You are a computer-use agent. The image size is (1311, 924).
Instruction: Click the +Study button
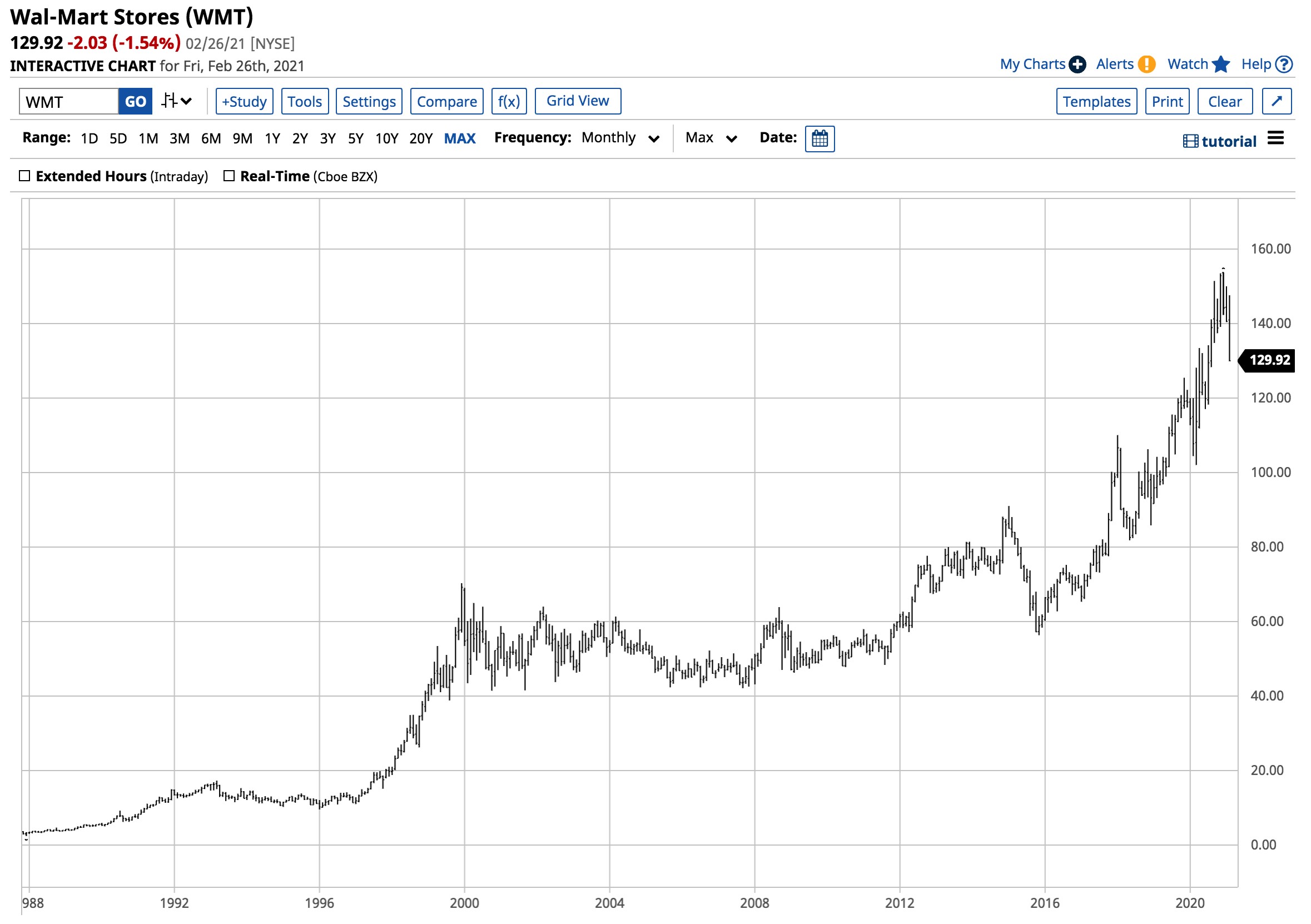245,101
